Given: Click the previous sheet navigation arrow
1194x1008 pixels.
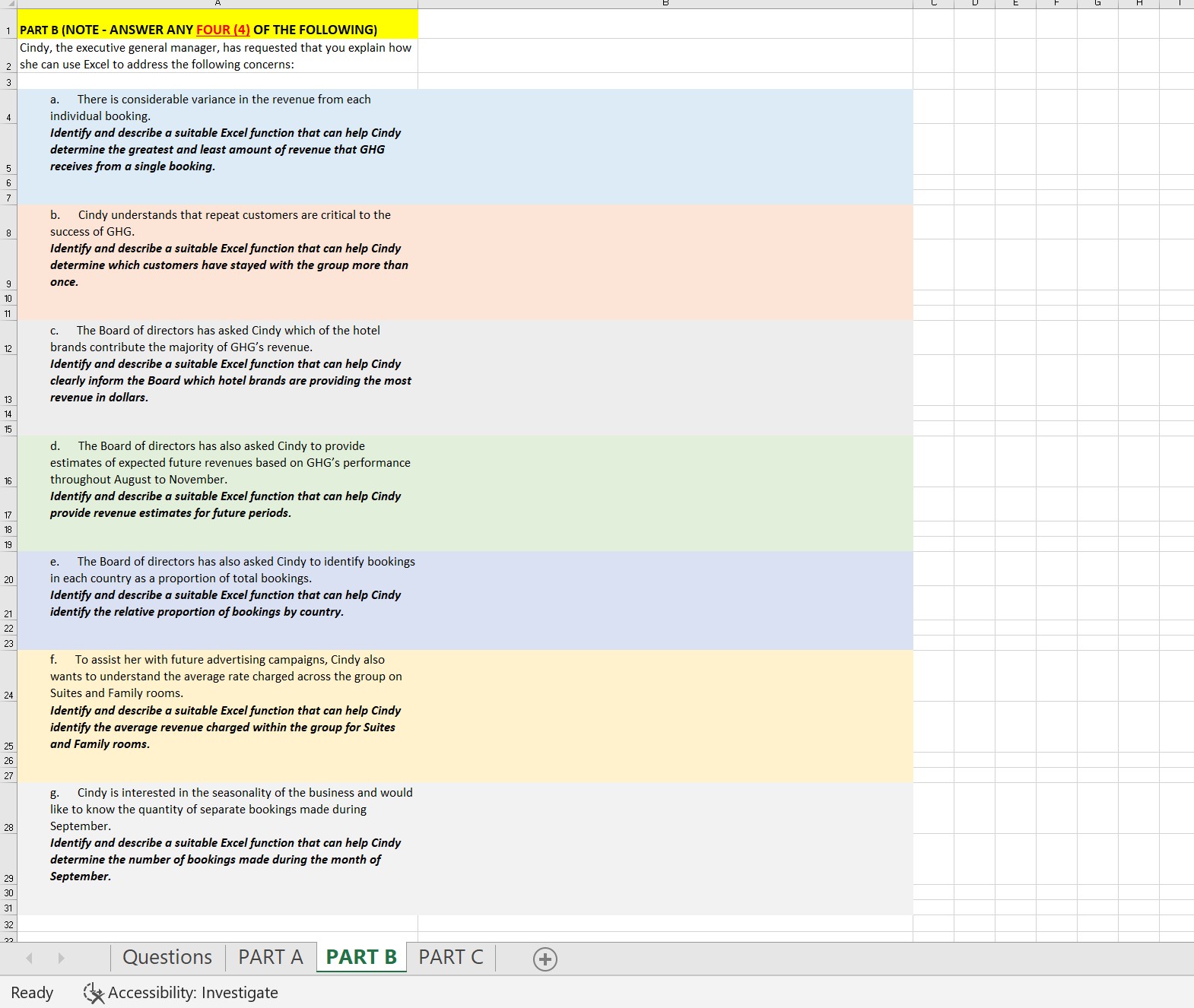Looking at the screenshot, I should click(x=30, y=958).
